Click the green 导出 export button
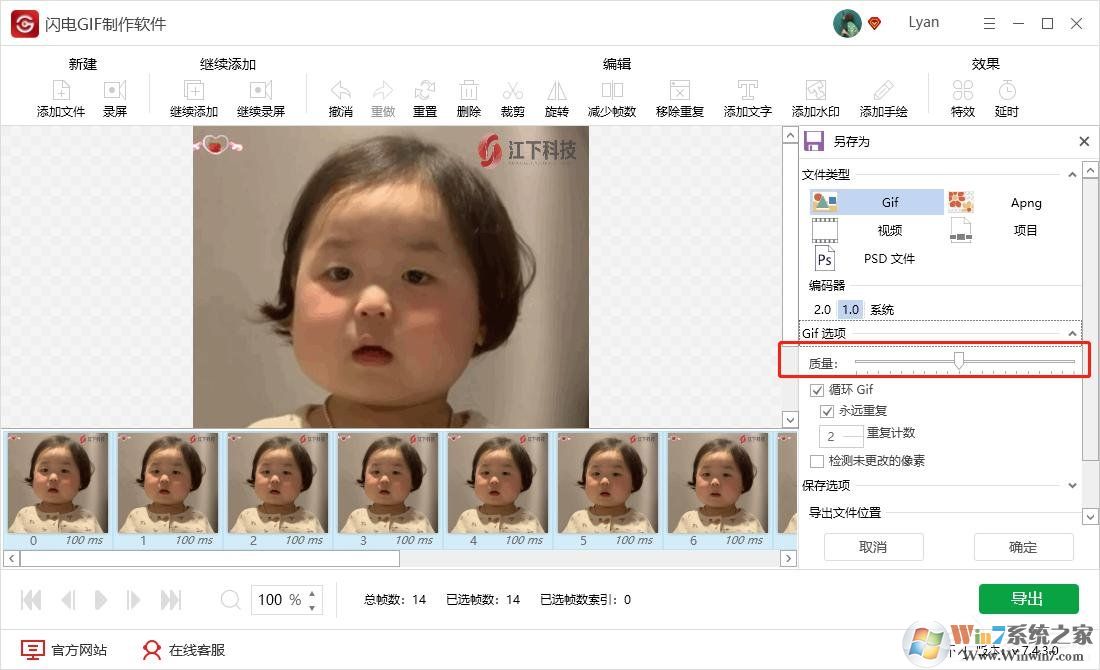The width and height of the screenshot is (1100, 670). (x=1027, y=598)
